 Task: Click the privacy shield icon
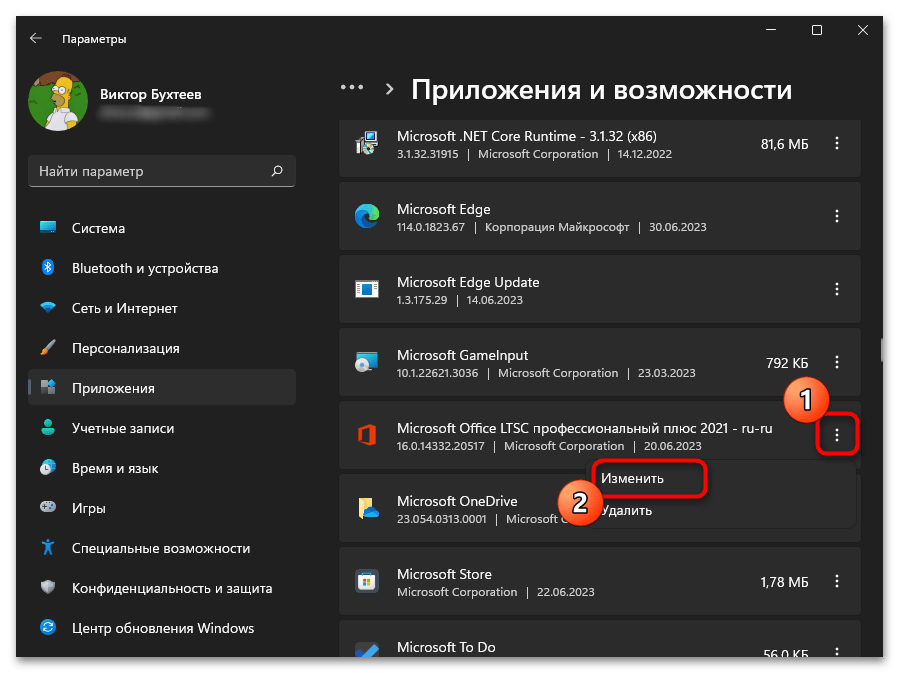tap(48, 587)
